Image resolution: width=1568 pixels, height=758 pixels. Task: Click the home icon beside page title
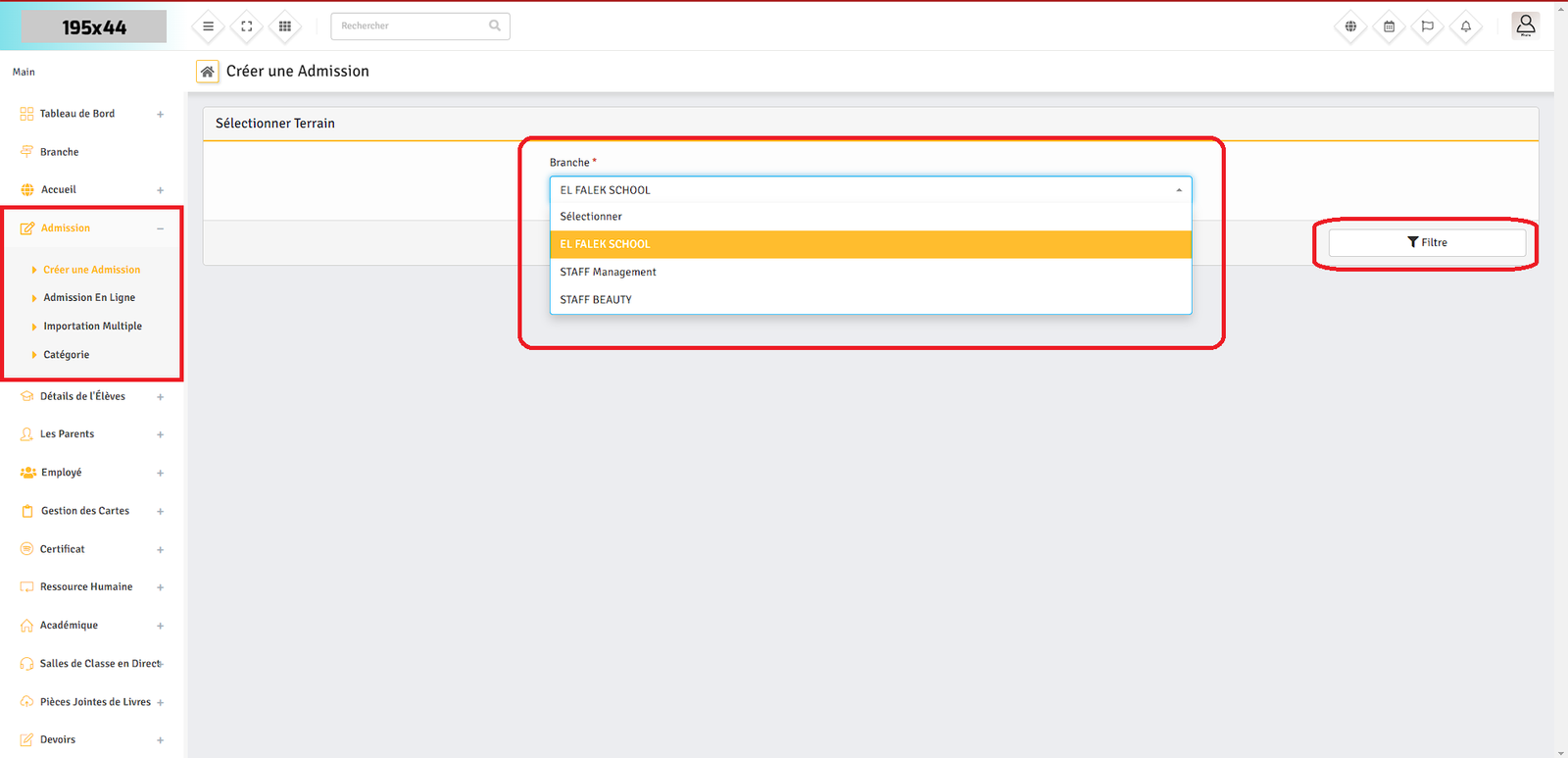[208, 72]
